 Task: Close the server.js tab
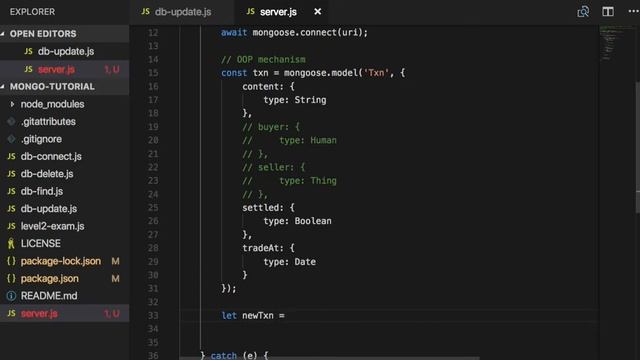tap(318, 12)
